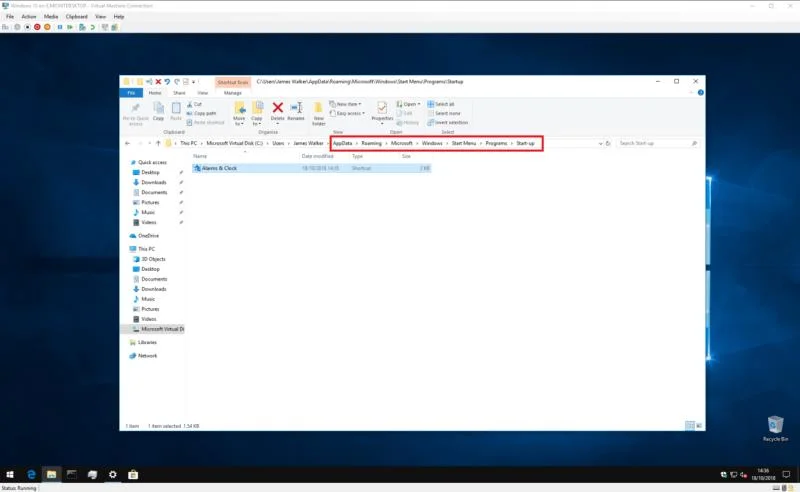Click AppData in the address breadcrumb
The image size is (800, 492).
(342, 143)
